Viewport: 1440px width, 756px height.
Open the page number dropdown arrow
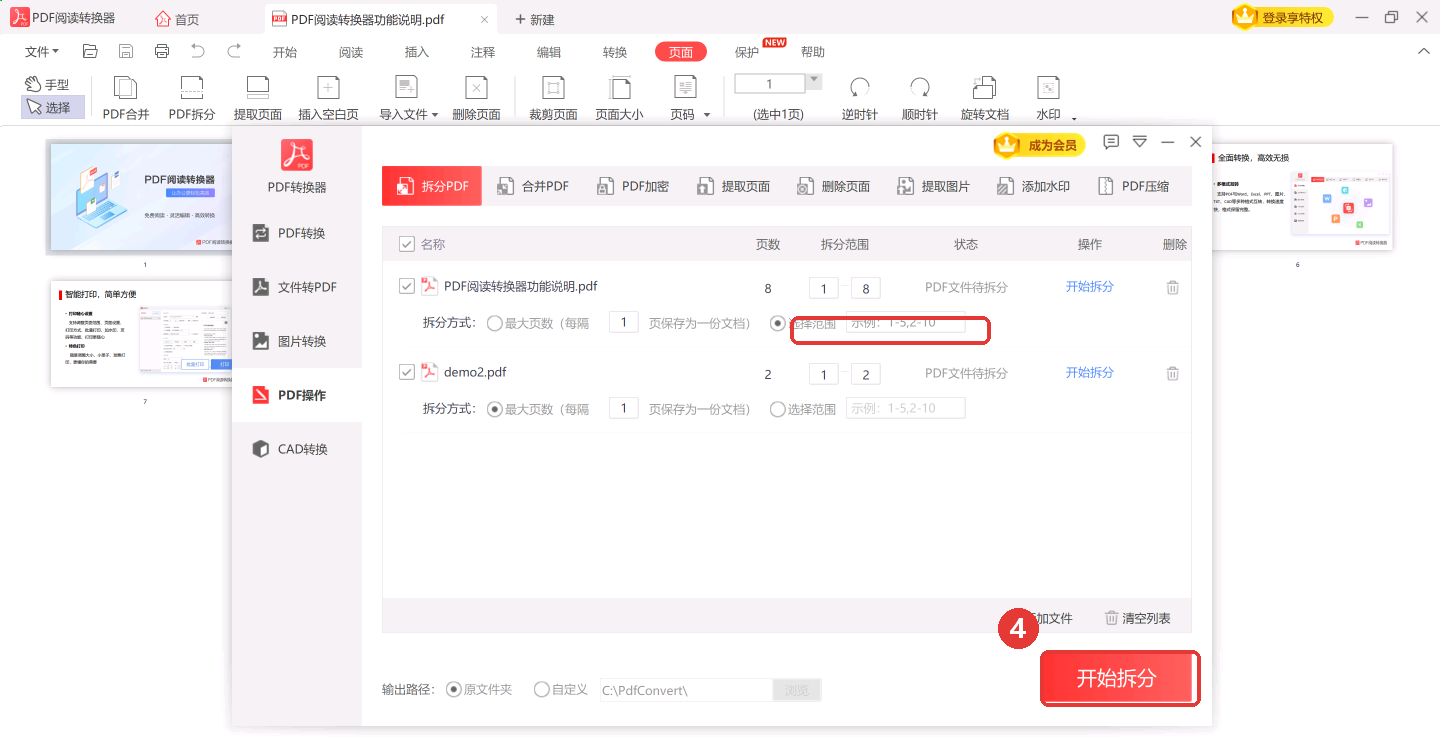pos(814,80)
